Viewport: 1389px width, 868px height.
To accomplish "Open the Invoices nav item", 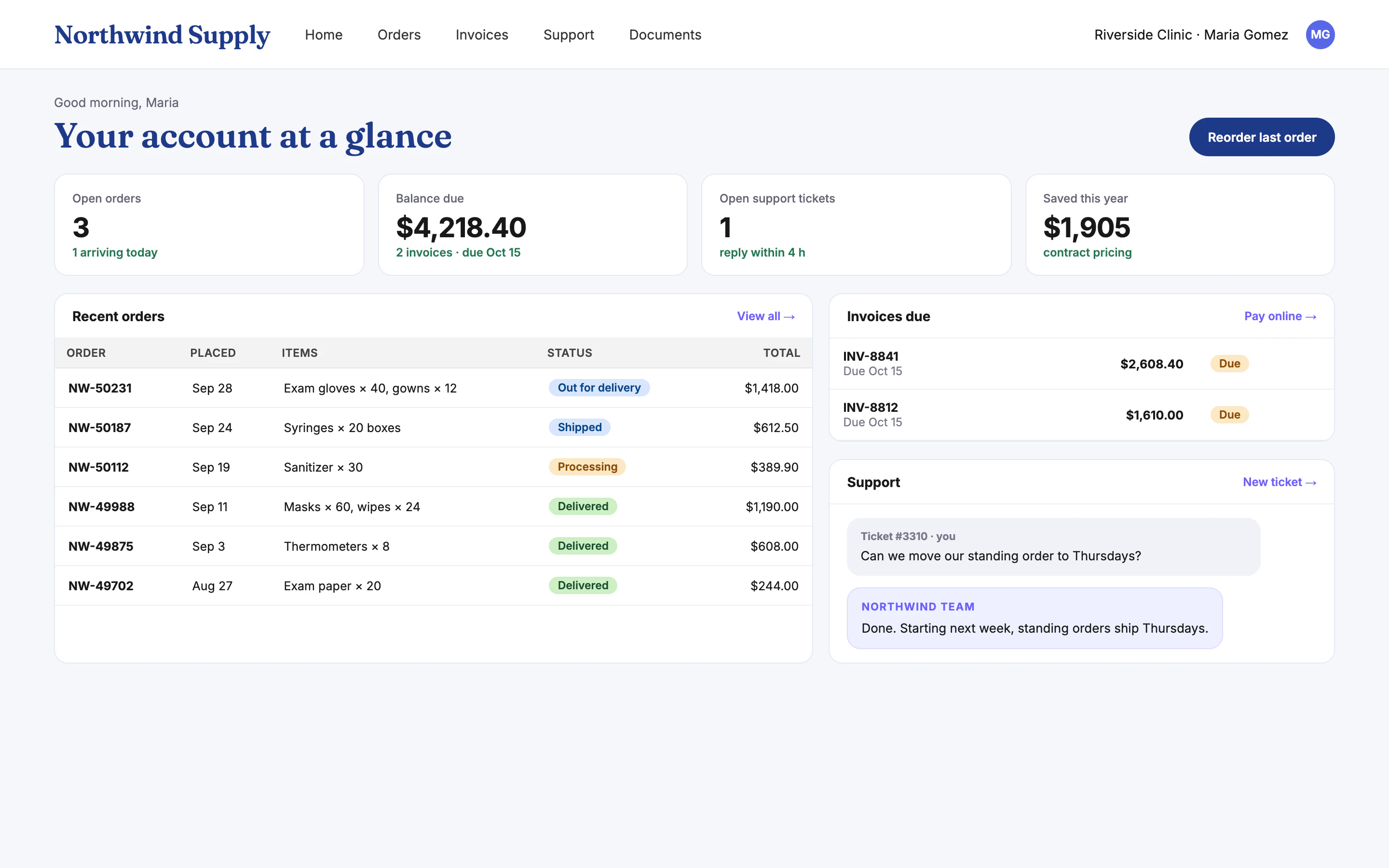I will (481, 34).
